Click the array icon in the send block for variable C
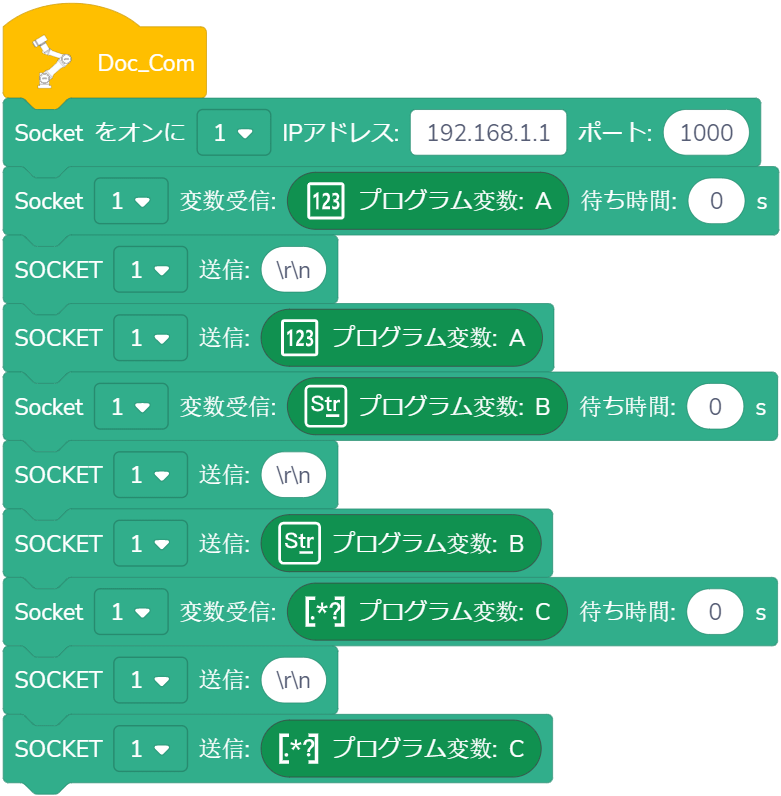This screenshot has height=796, width=781. [x=298, y=749]
